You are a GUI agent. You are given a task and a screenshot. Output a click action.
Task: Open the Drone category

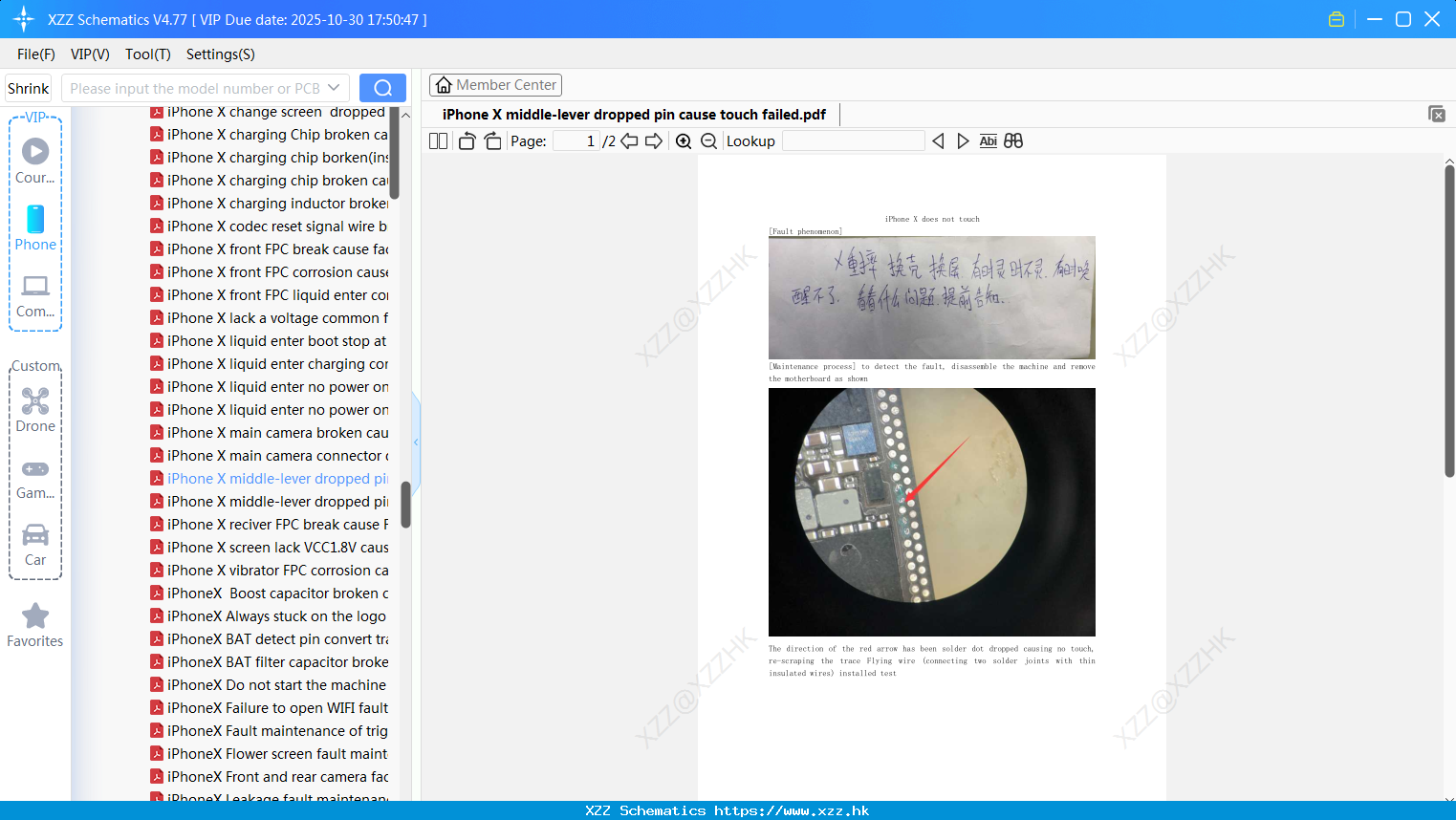tap(35, 401)
